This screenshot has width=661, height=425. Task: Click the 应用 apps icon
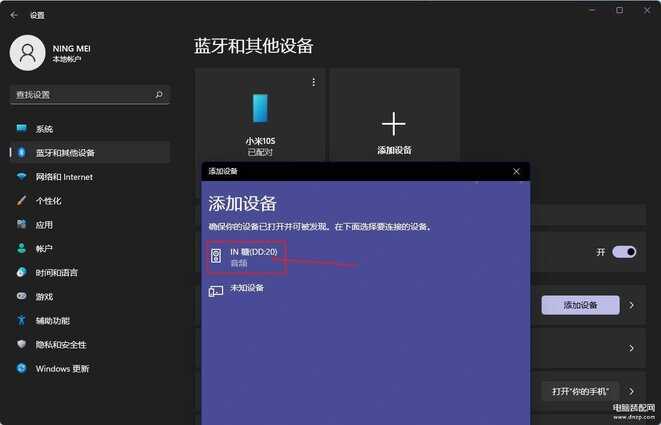pos(21,224)
